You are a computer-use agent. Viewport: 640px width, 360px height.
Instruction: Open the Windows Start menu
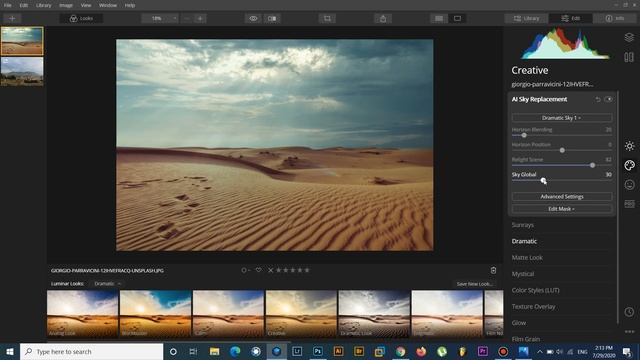10,351
